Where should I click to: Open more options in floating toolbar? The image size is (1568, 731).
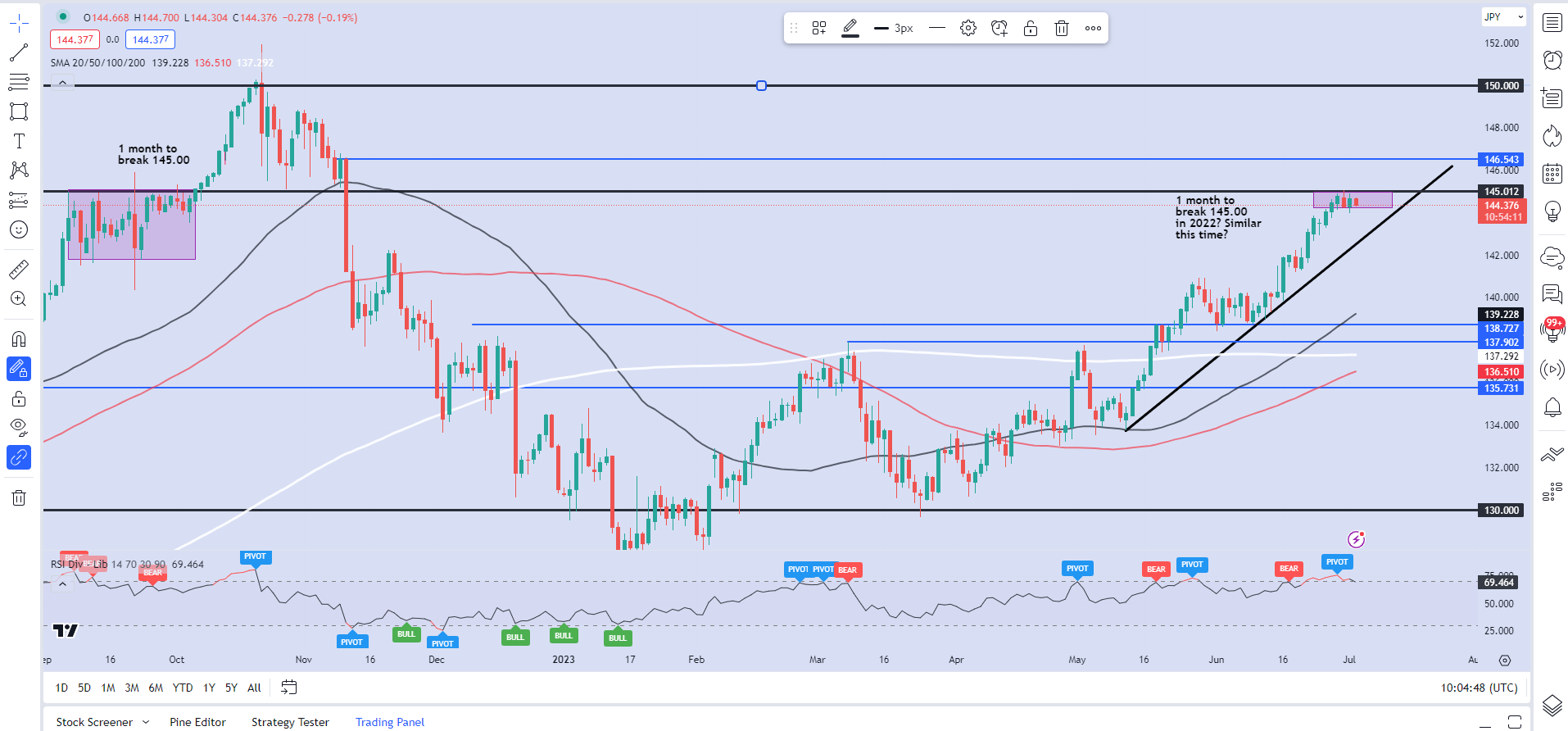(1093, 28)
